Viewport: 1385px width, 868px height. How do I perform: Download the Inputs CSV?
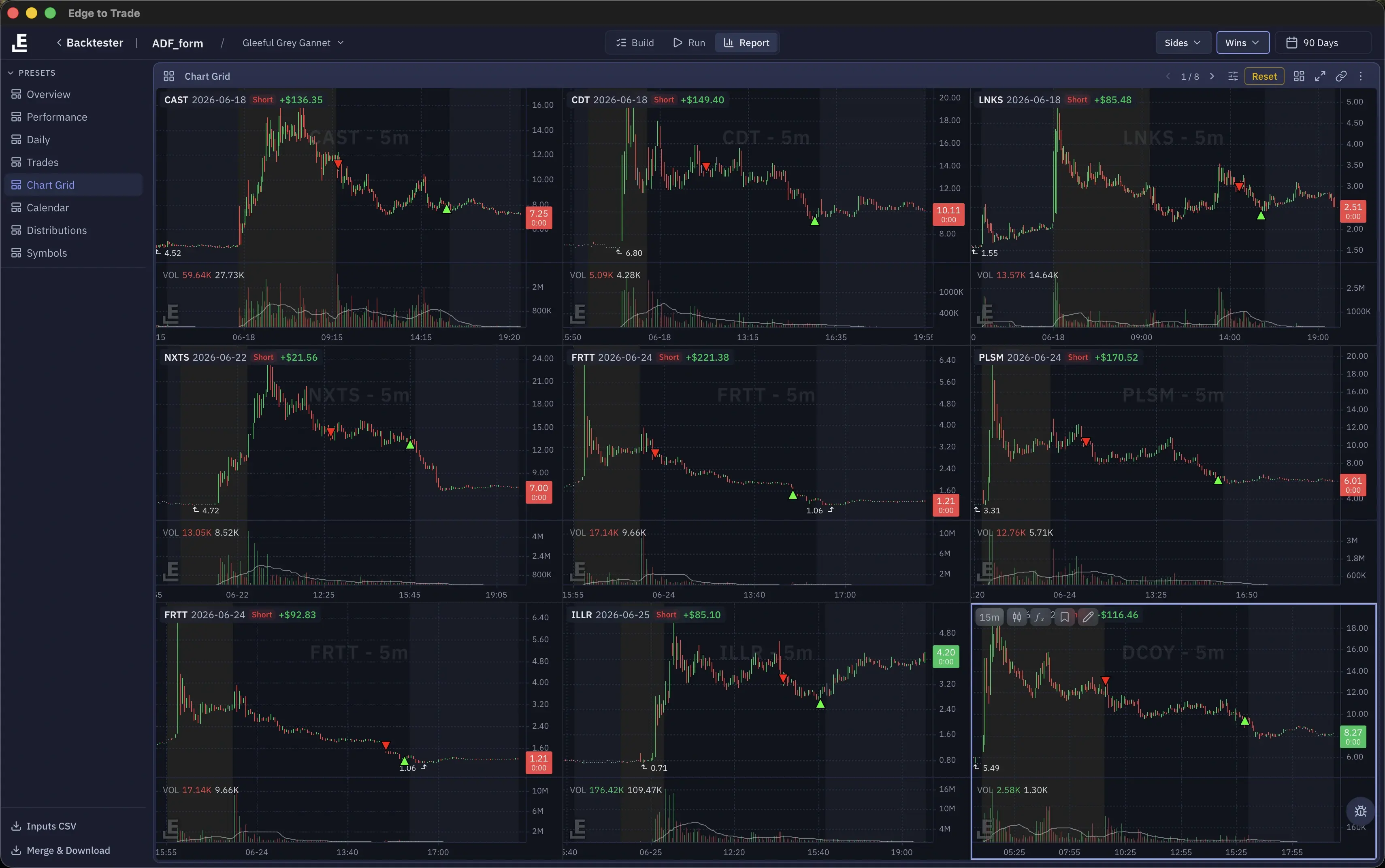(44, 826)
